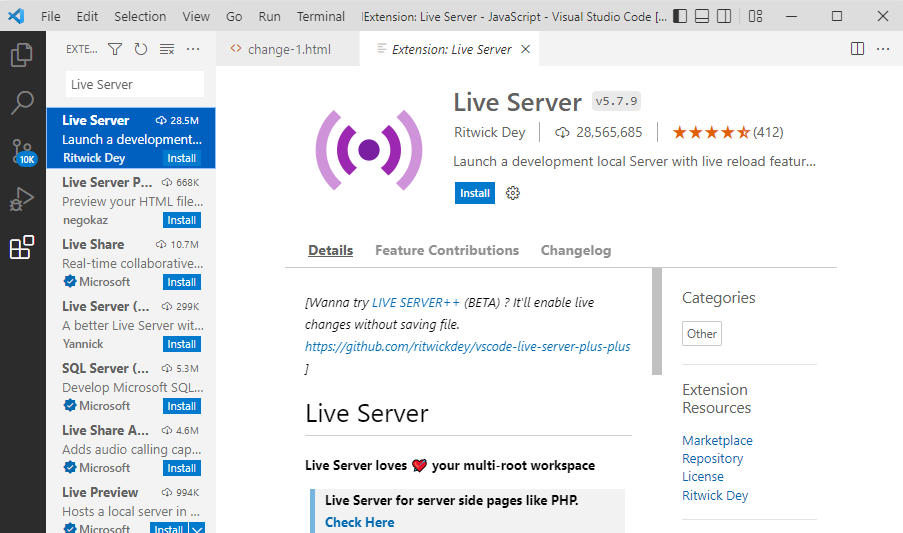The image size is (903, 533).
Task: Switch to the Details tab
Action: [x=331, y=250]
